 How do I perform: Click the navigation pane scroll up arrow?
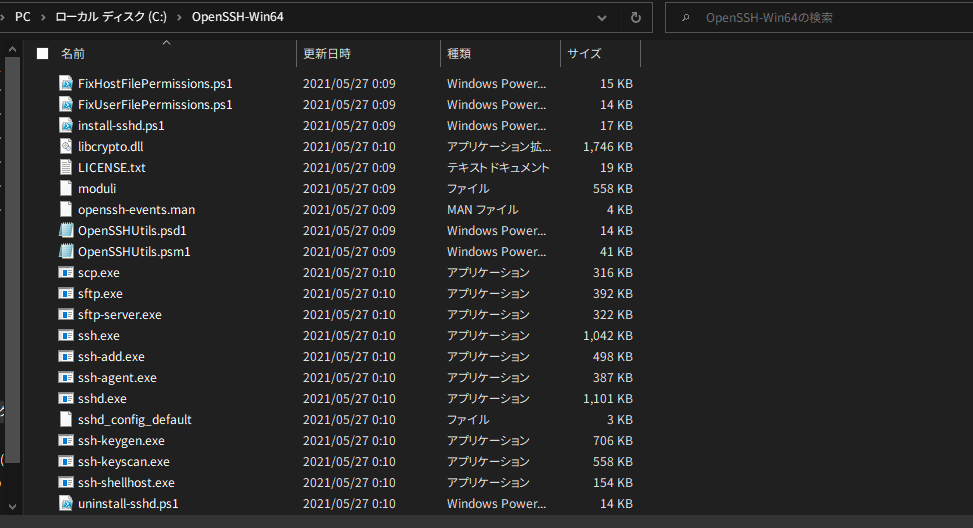12,48
